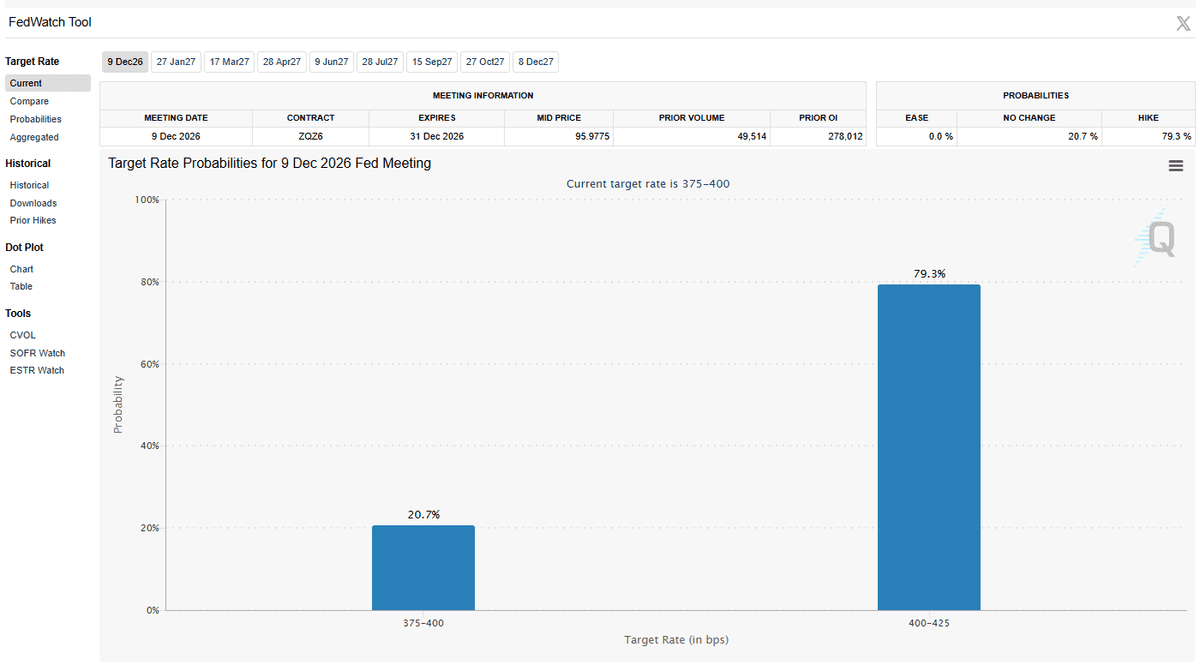Click the 20.7 % no change cell
The width and height of the screenshot is (1200, 664).
pos(1029,136)
